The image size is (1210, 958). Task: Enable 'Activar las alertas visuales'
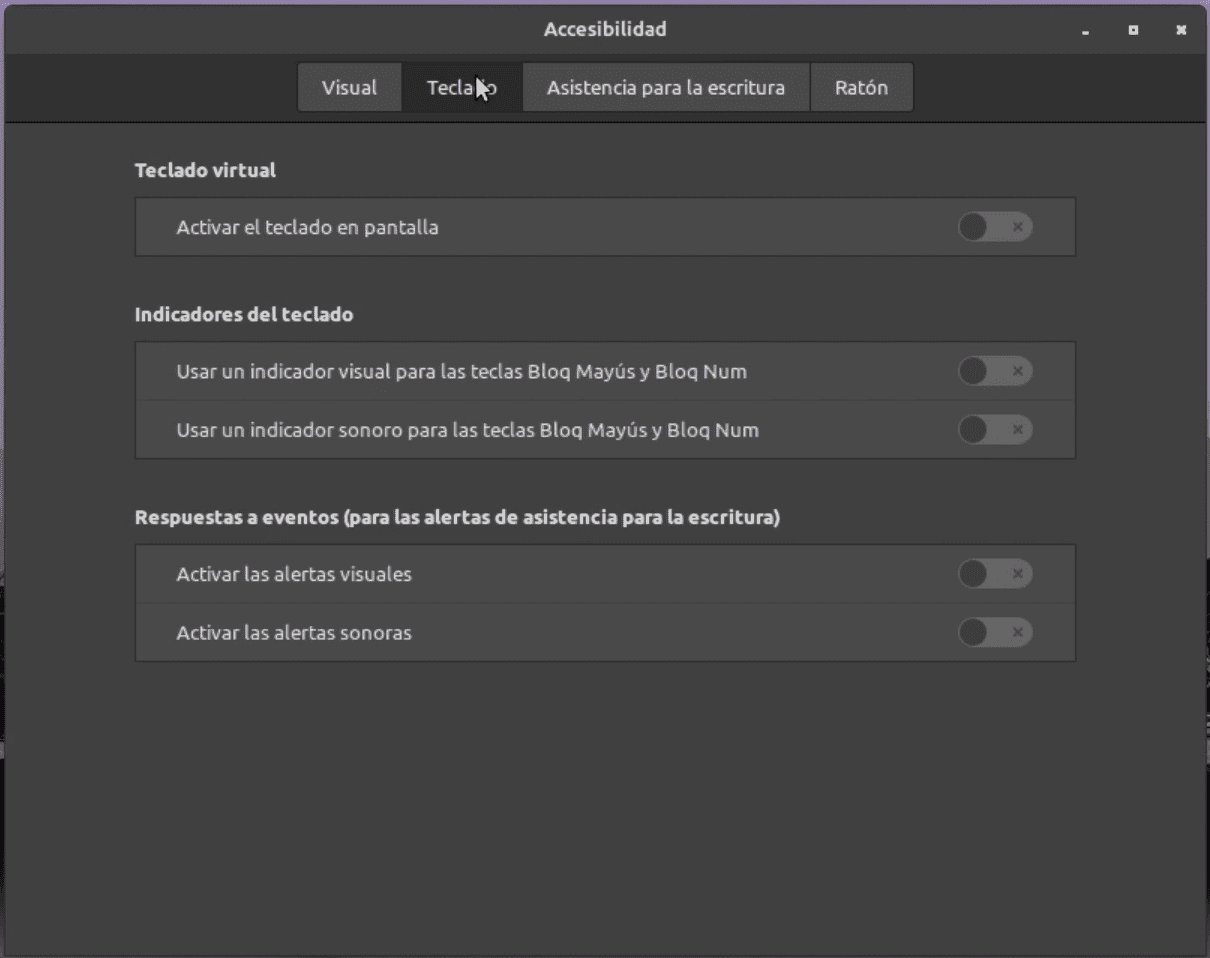point(995,574)
